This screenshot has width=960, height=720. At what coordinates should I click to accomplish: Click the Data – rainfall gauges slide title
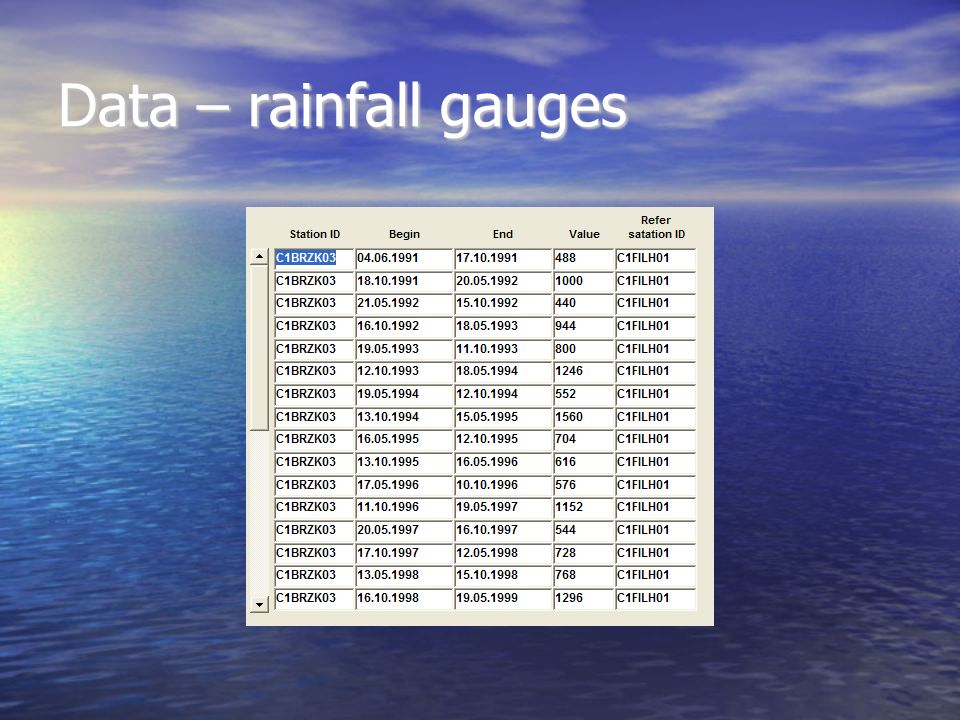click(x=343, y=108)
